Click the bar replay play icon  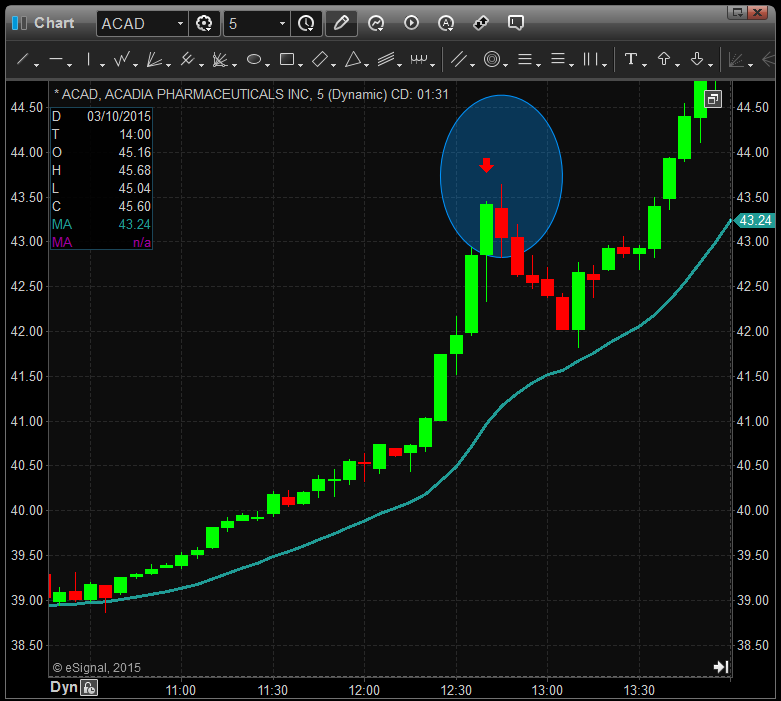pyautogui.click(x=411, y=23)
